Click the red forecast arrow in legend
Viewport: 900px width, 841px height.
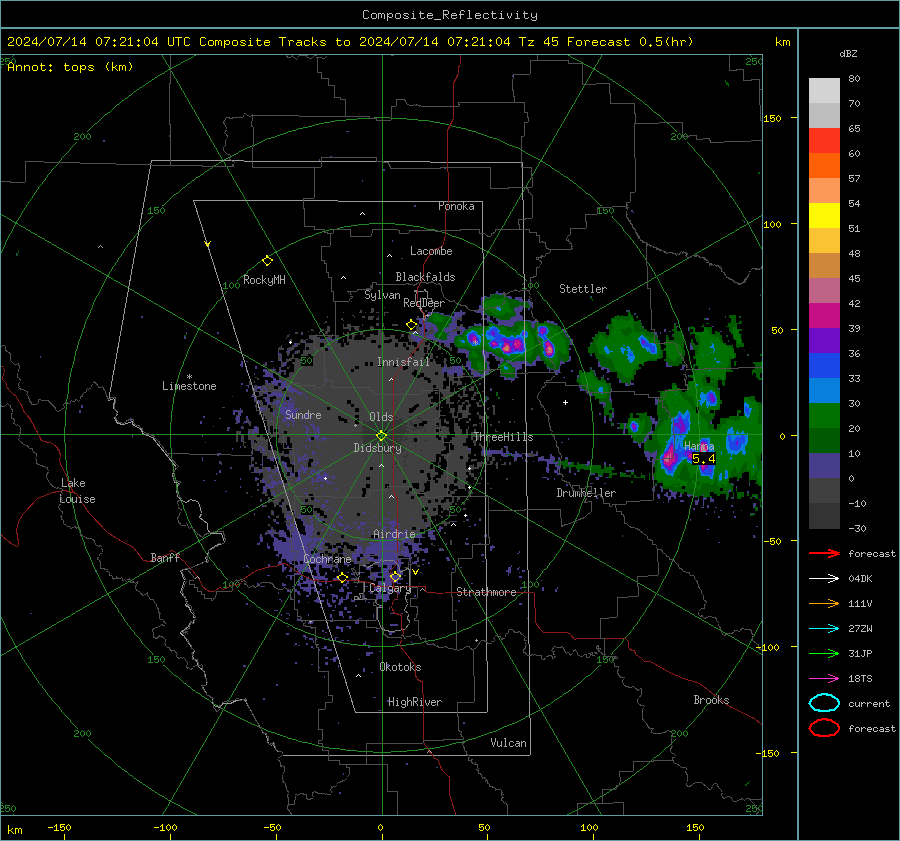point(824,553)
